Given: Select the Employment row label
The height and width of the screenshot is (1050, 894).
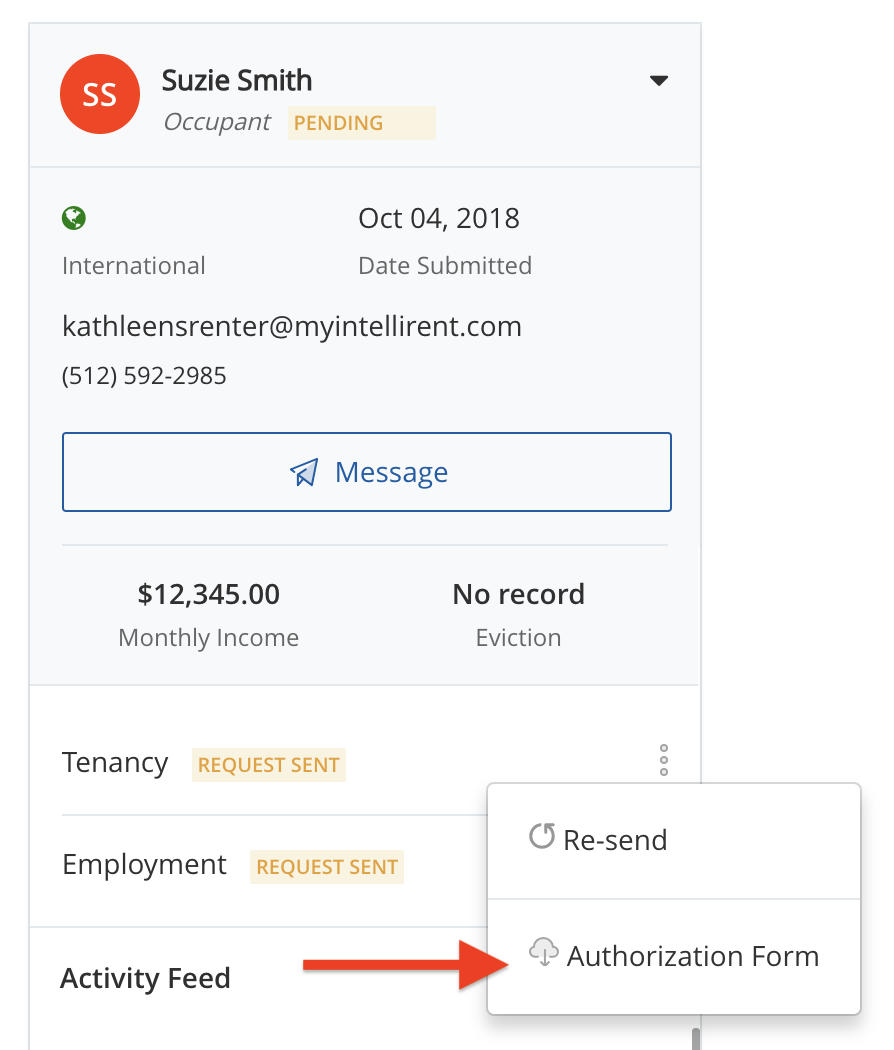Looking at the screenshot, I should tap(144, 864).
